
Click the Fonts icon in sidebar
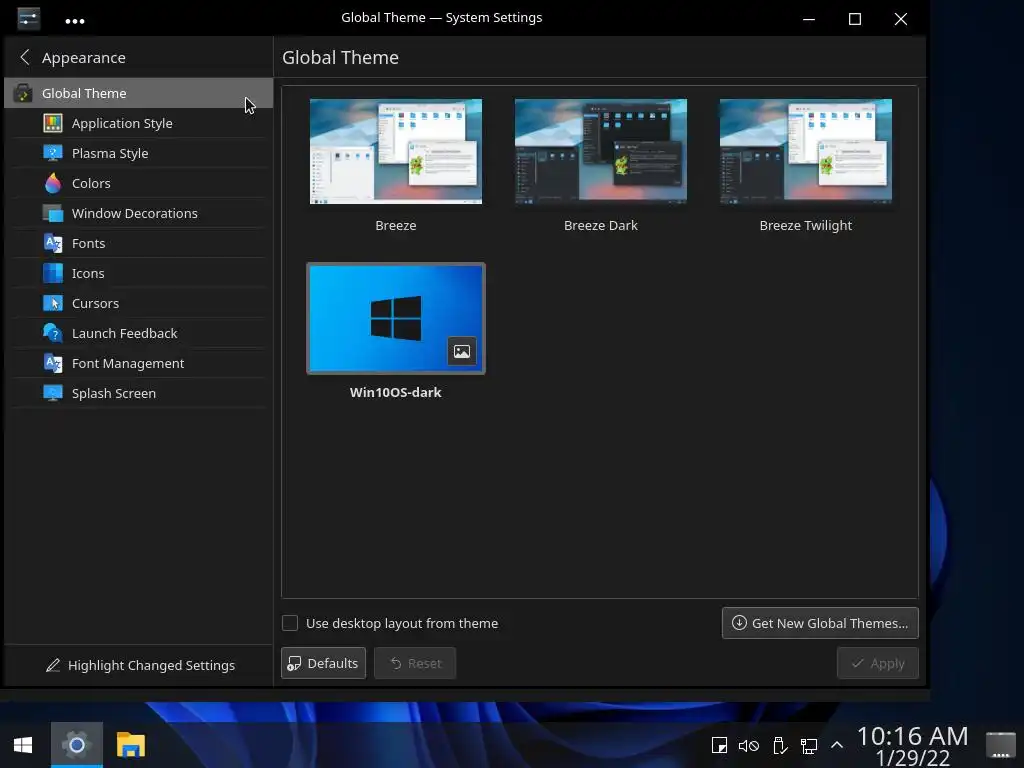(53, 243)
